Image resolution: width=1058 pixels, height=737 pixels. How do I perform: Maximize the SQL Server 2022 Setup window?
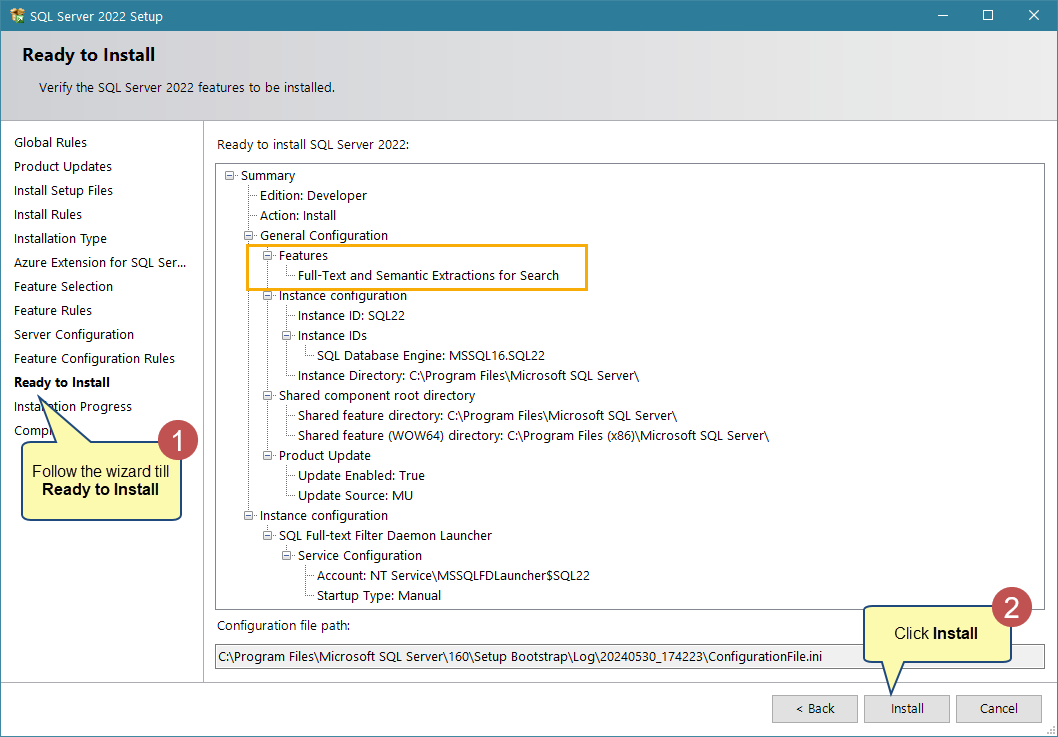(x=988, y=16)
